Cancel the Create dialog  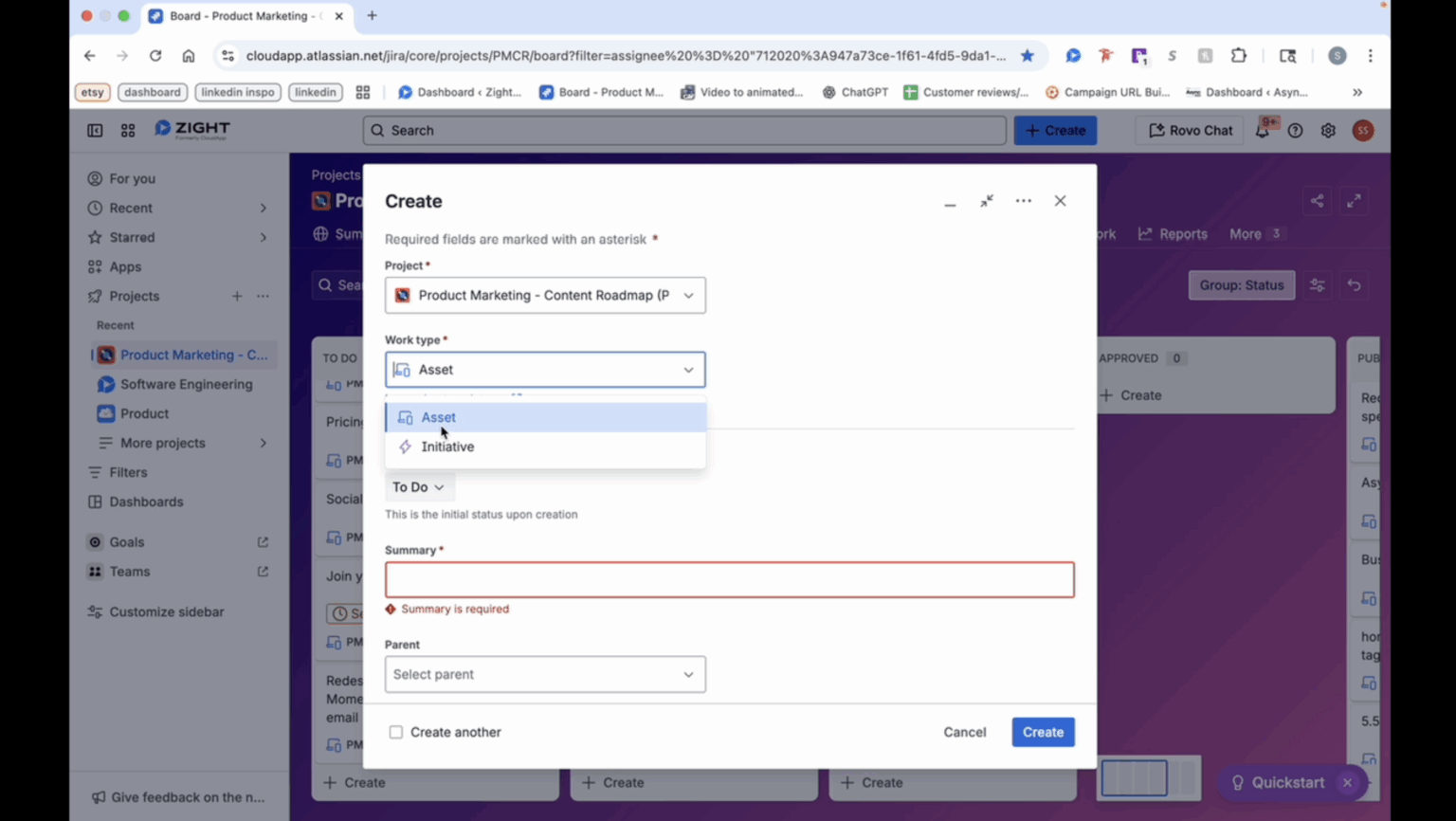pos(964,732)
